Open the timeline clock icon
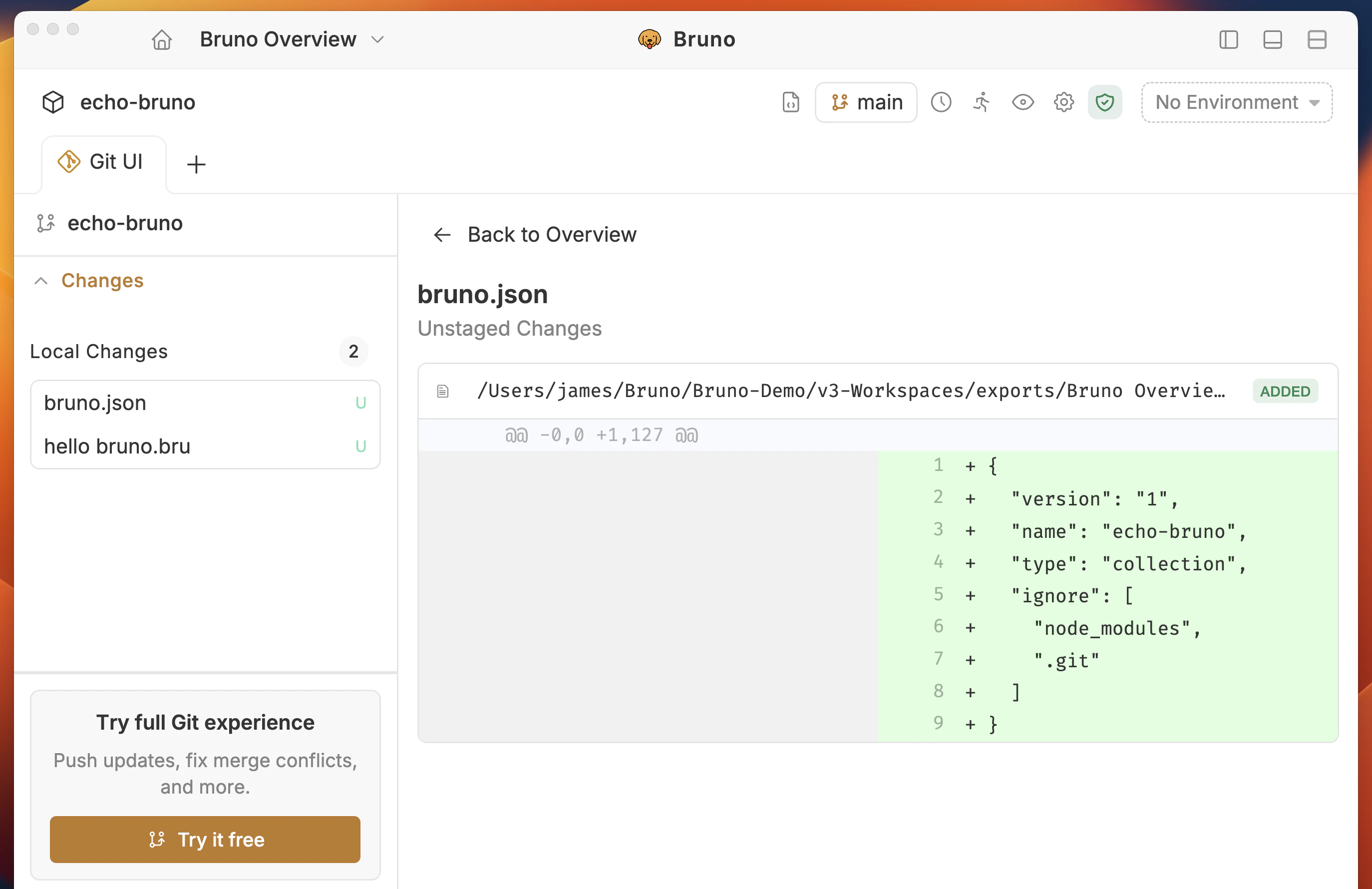 coord(941,102)
